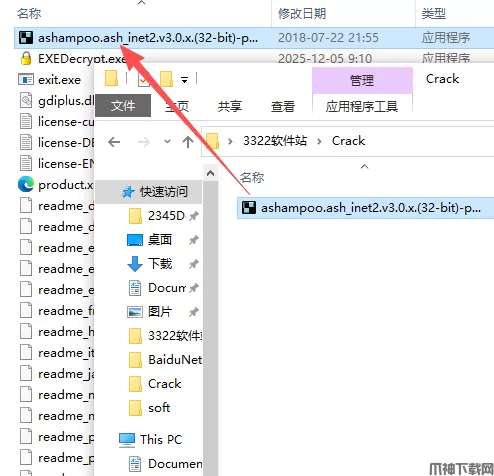
Task: Navigate up one folder level arrow
Action: (188, 142)
